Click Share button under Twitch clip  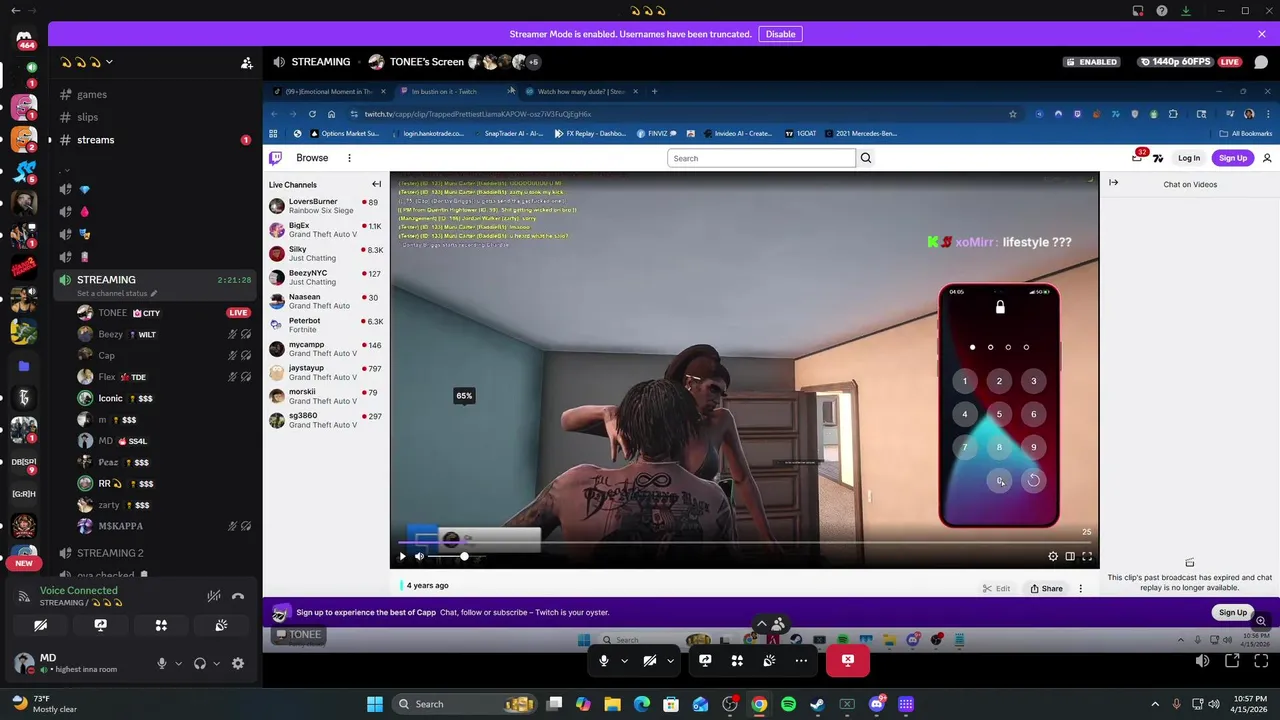[x=1046, y=588]
